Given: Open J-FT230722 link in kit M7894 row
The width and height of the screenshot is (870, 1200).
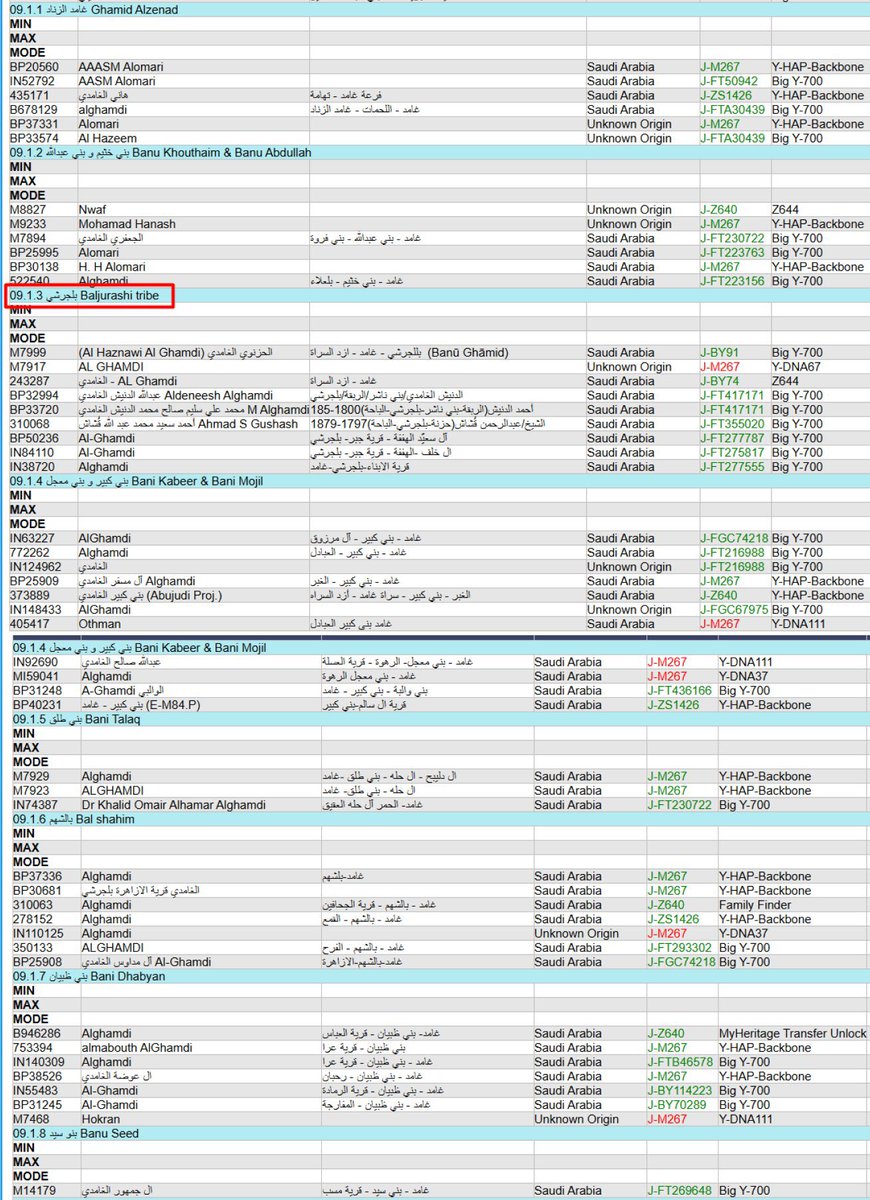Looking at the screenshot, I should [733, 238].
